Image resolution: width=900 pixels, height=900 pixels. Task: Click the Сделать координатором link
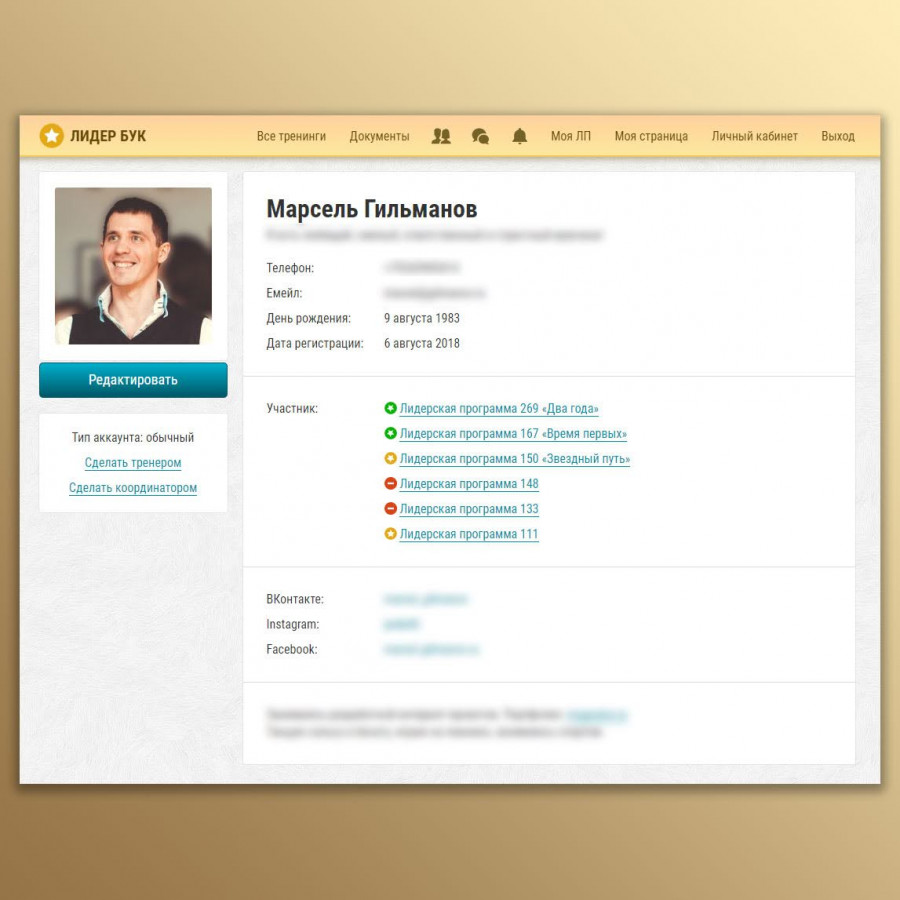(x=133, y=488)
